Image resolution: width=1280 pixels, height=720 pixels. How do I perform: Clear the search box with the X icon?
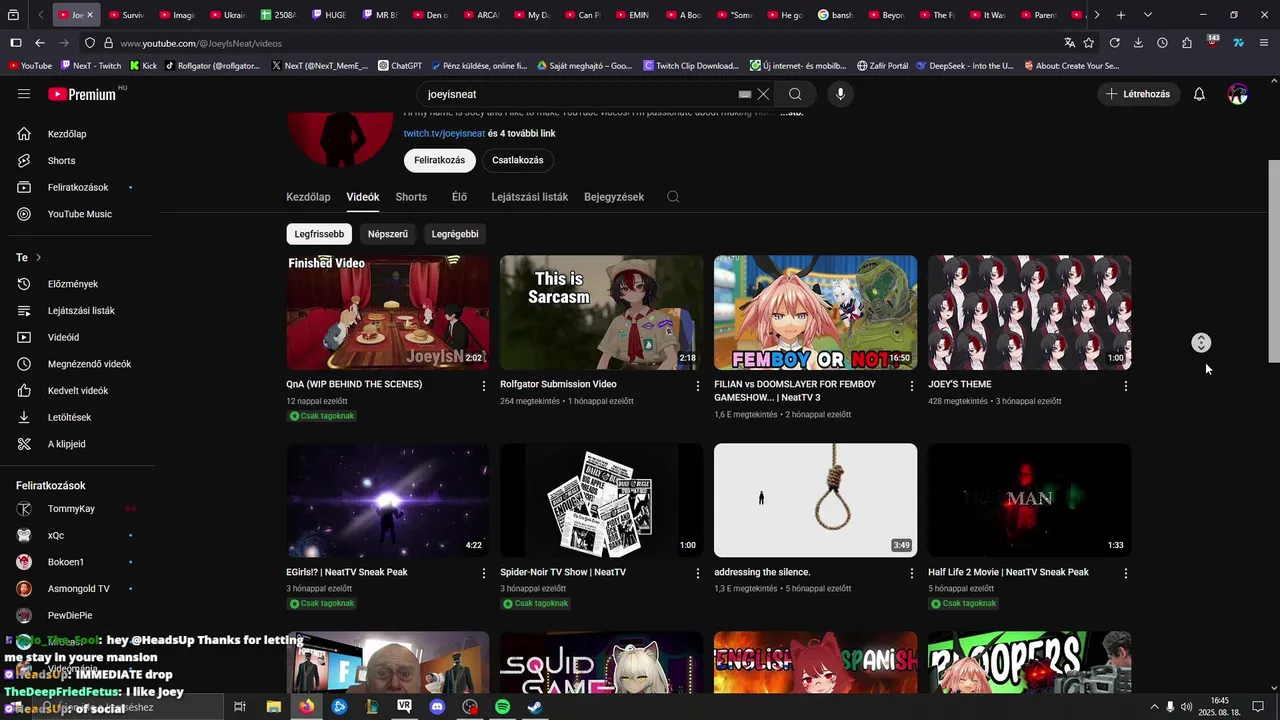763,94
